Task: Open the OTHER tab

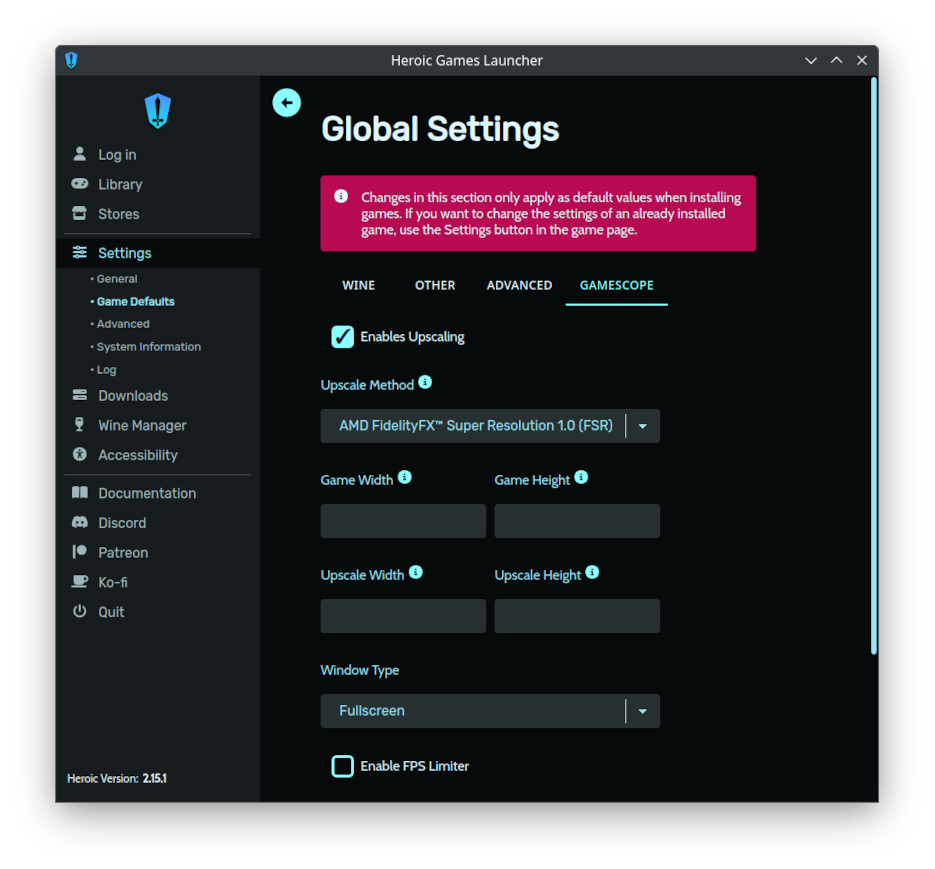Action: (x=435, y=285)
